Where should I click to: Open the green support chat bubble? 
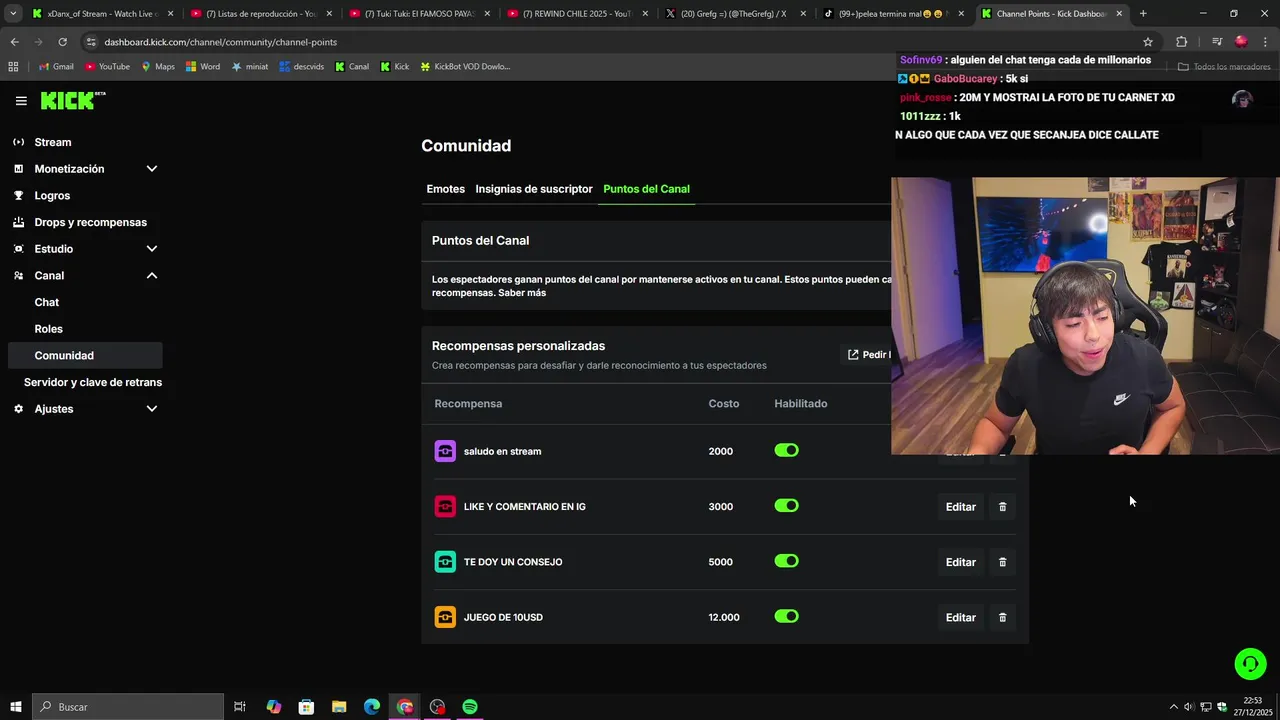[x=1250, y=664]
